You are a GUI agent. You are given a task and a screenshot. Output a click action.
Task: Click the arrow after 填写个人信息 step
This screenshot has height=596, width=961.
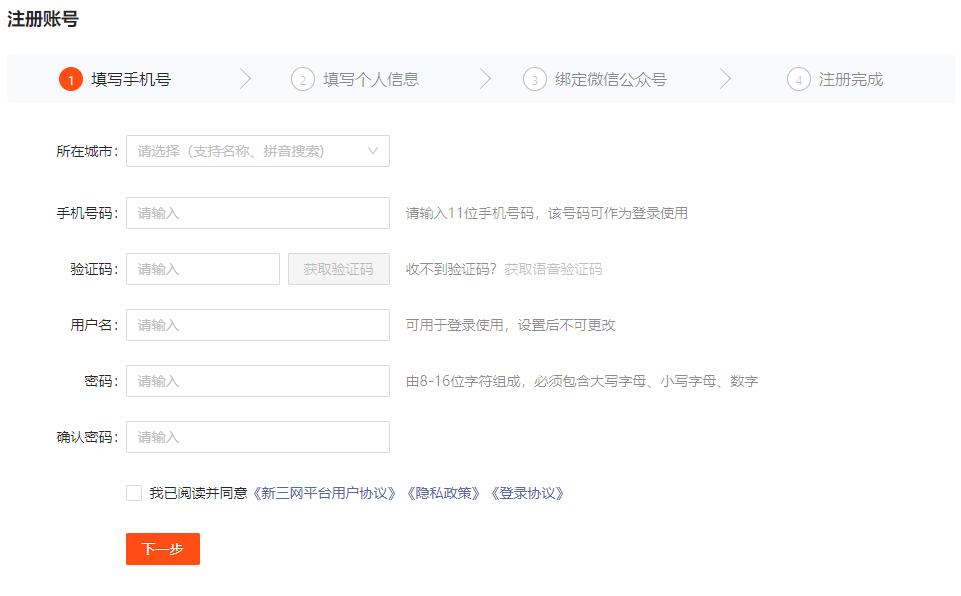point(485,79)
